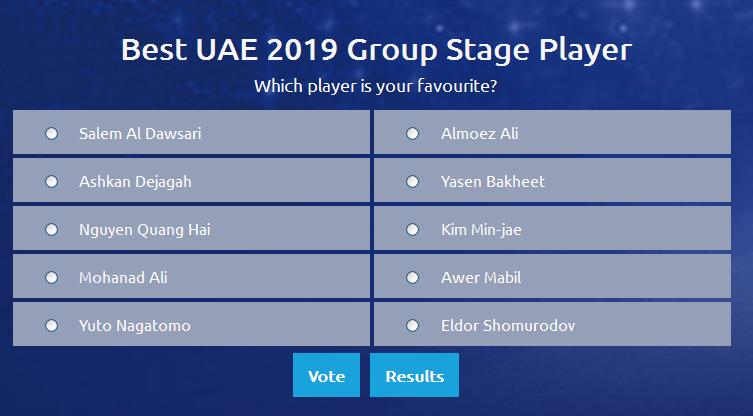The height and width of the screenshot is (416, 753).
Task: Click the Almoez Ali name label
Action: (480, 134)
